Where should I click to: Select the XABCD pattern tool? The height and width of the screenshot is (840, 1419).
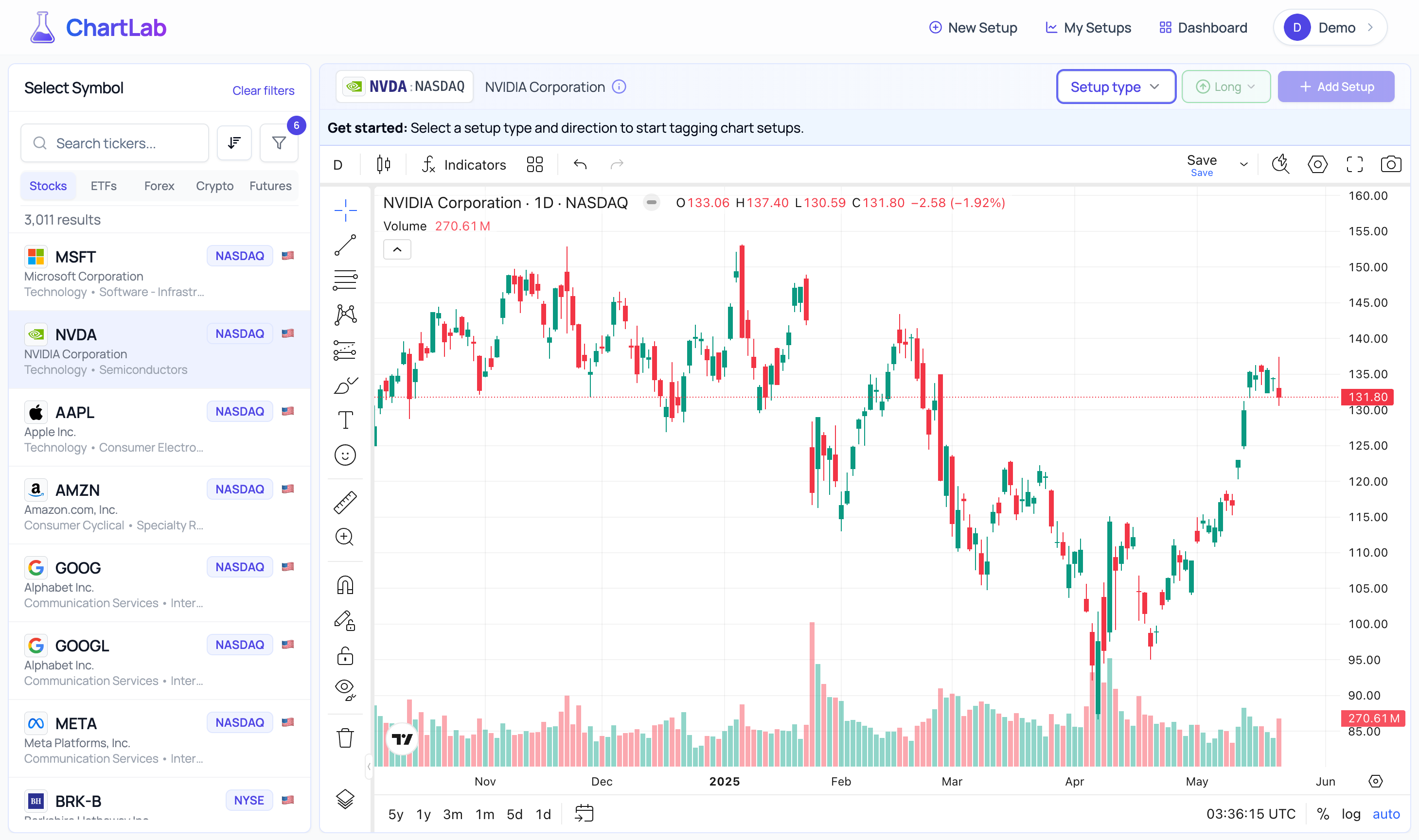tap(345, 315)
